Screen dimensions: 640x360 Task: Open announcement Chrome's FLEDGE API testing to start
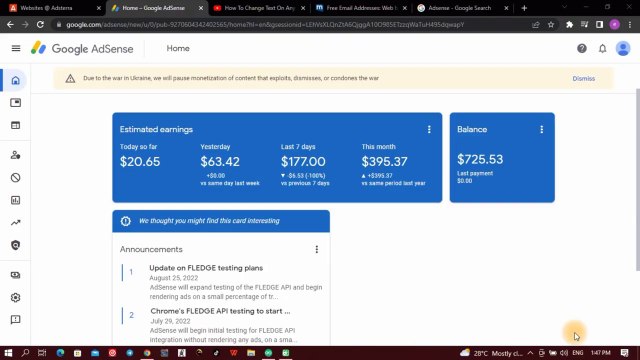click(220, 311)
